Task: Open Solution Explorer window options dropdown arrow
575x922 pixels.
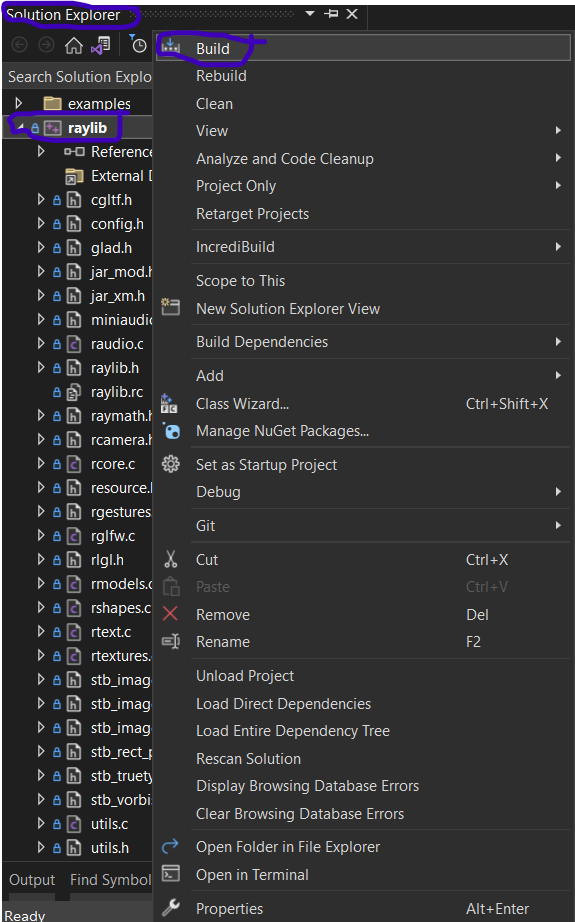Action: pos(310,14)
